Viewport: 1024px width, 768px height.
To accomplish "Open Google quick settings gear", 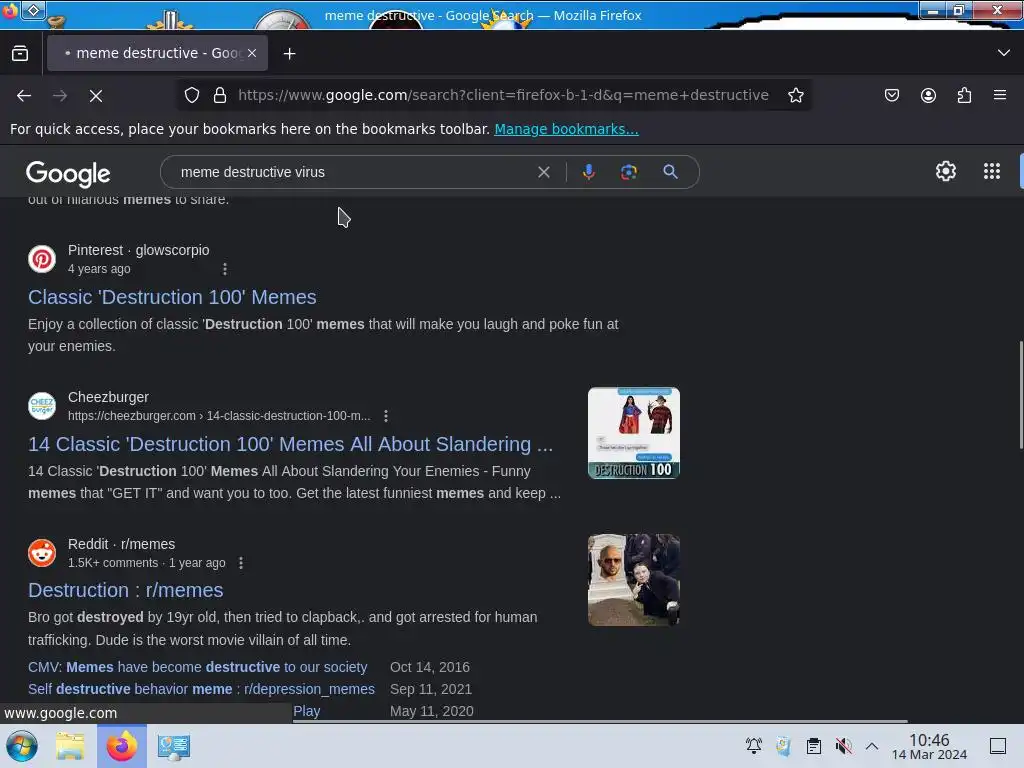I will (x=946, y=171).
